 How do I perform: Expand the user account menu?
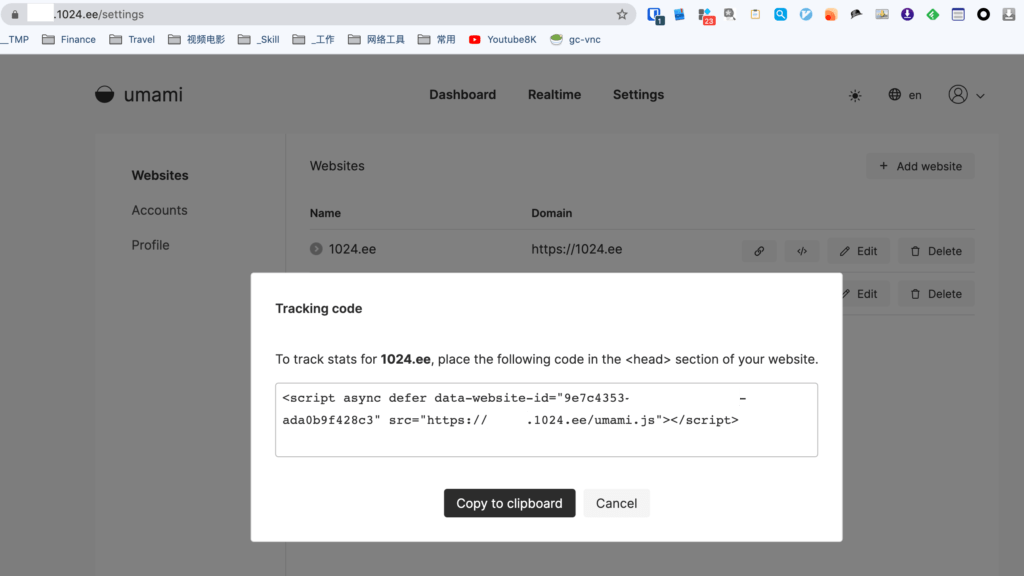click(x=966, y=95)
